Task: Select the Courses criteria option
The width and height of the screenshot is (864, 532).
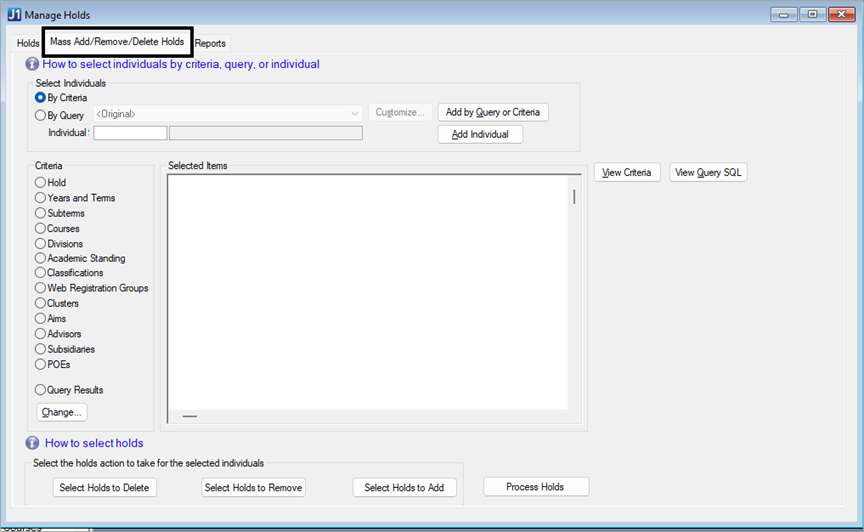Action: click(40, 228)
